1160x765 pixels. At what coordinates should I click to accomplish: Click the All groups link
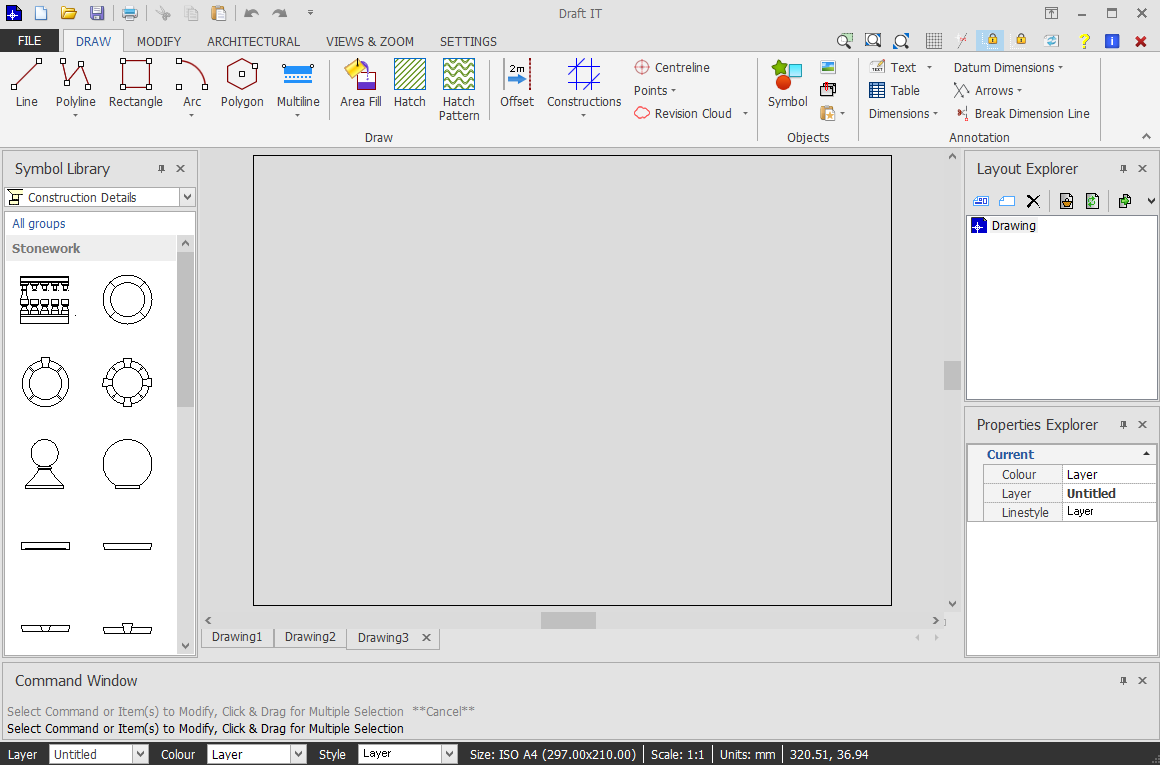tap(38, 223)
